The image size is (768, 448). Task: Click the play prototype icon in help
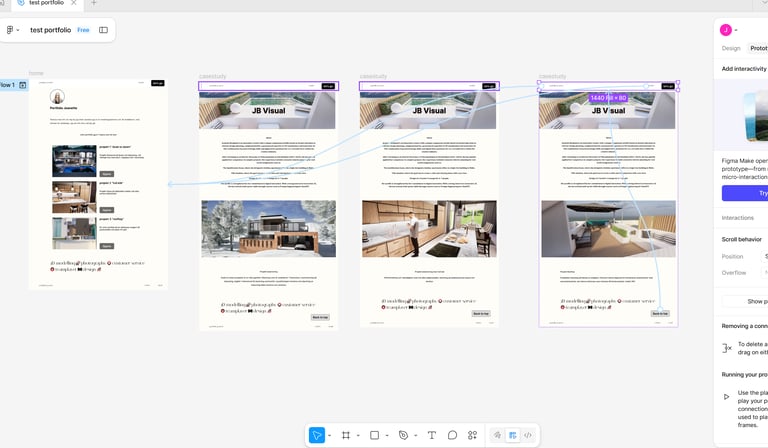[726, 397]
